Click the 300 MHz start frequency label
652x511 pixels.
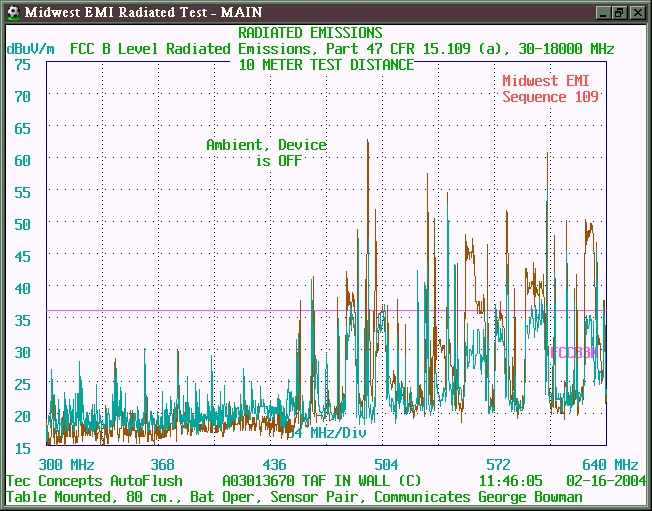[66, 464]
